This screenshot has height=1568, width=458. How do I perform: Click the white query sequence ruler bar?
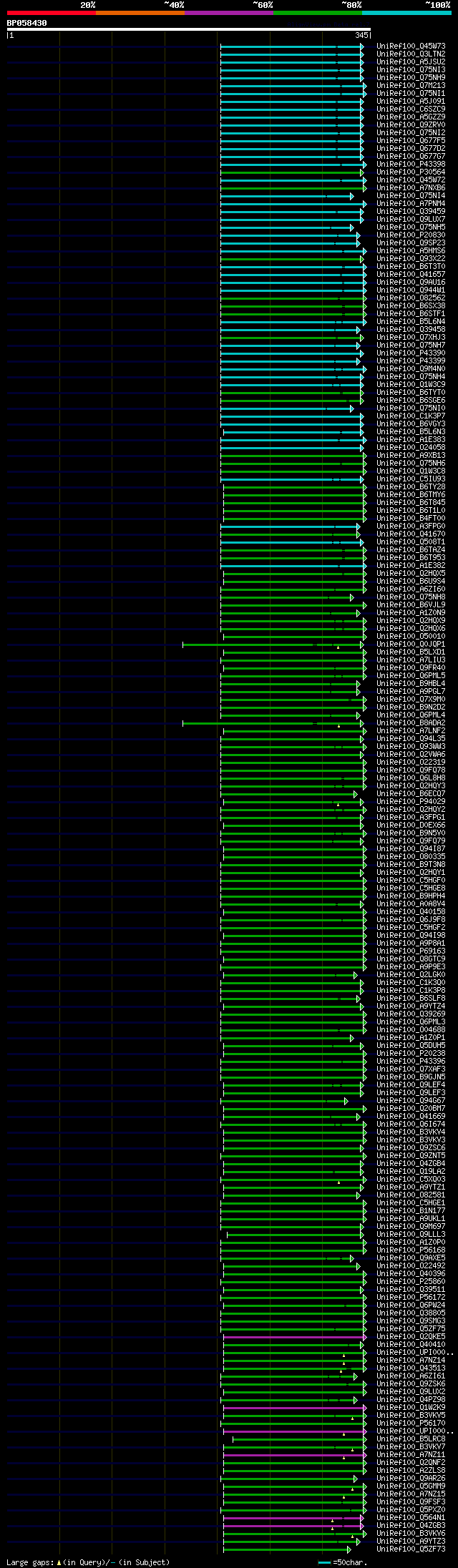point(189,29)
